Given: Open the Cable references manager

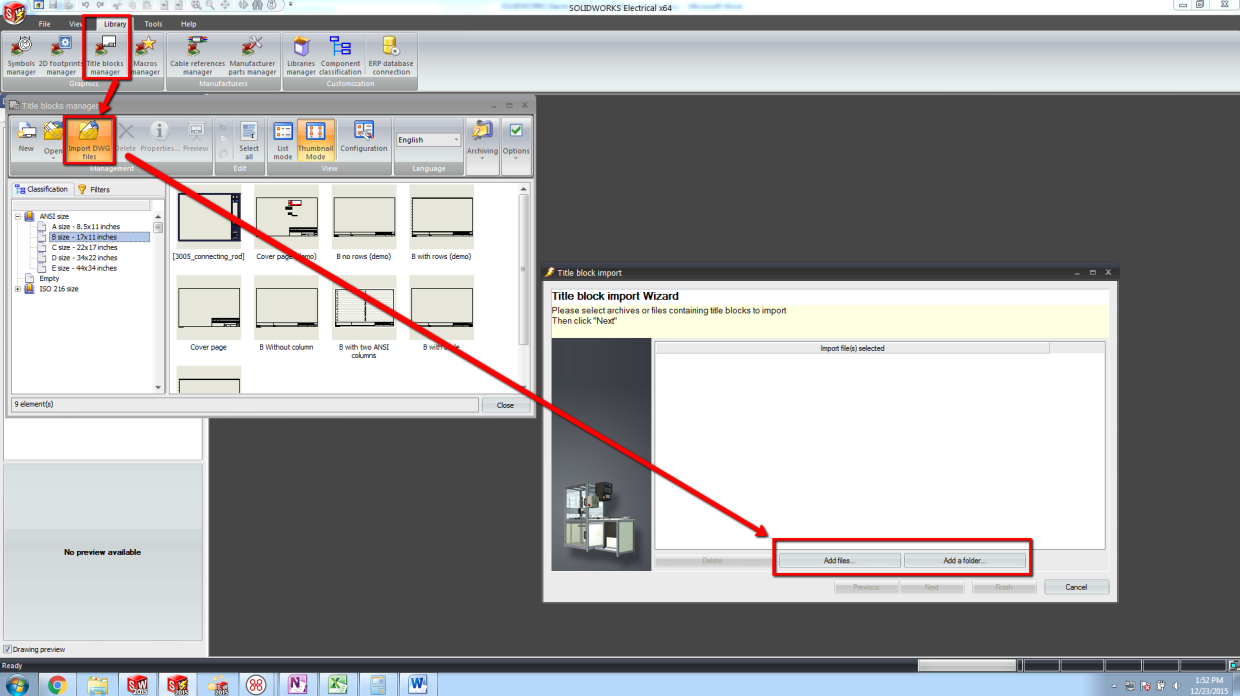Looking at the screenshot, I should tap(196, 55).
